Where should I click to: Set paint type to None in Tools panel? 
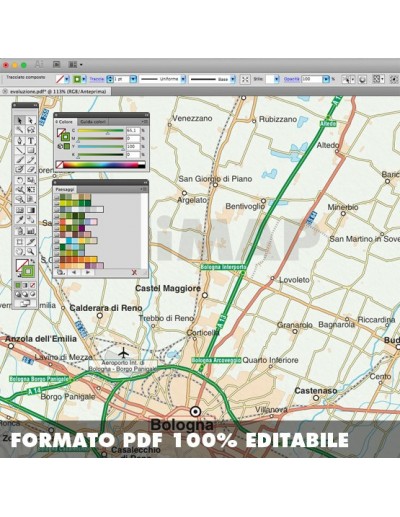tap(32, 285)
